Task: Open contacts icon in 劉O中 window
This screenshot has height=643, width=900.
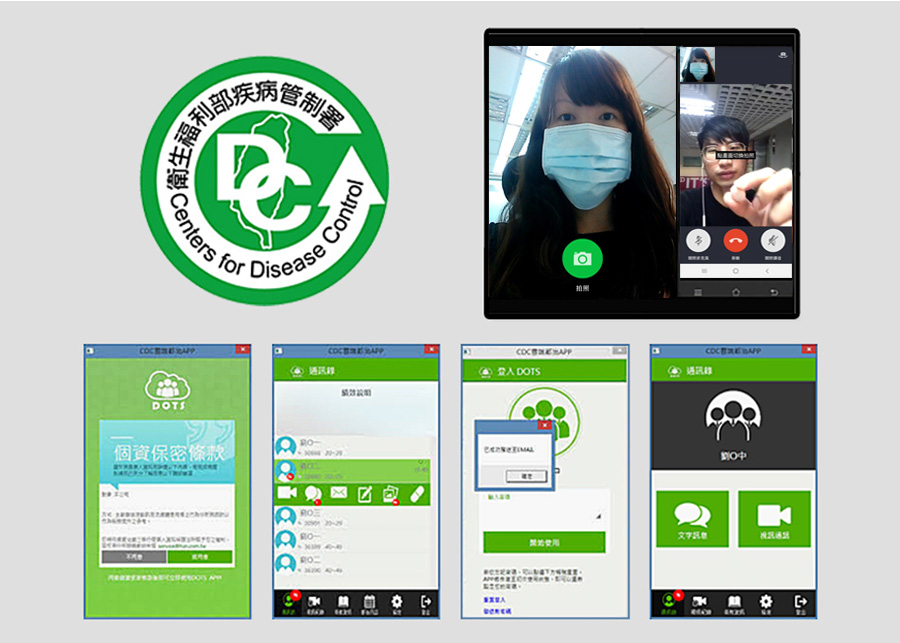Action: (668, 603)
